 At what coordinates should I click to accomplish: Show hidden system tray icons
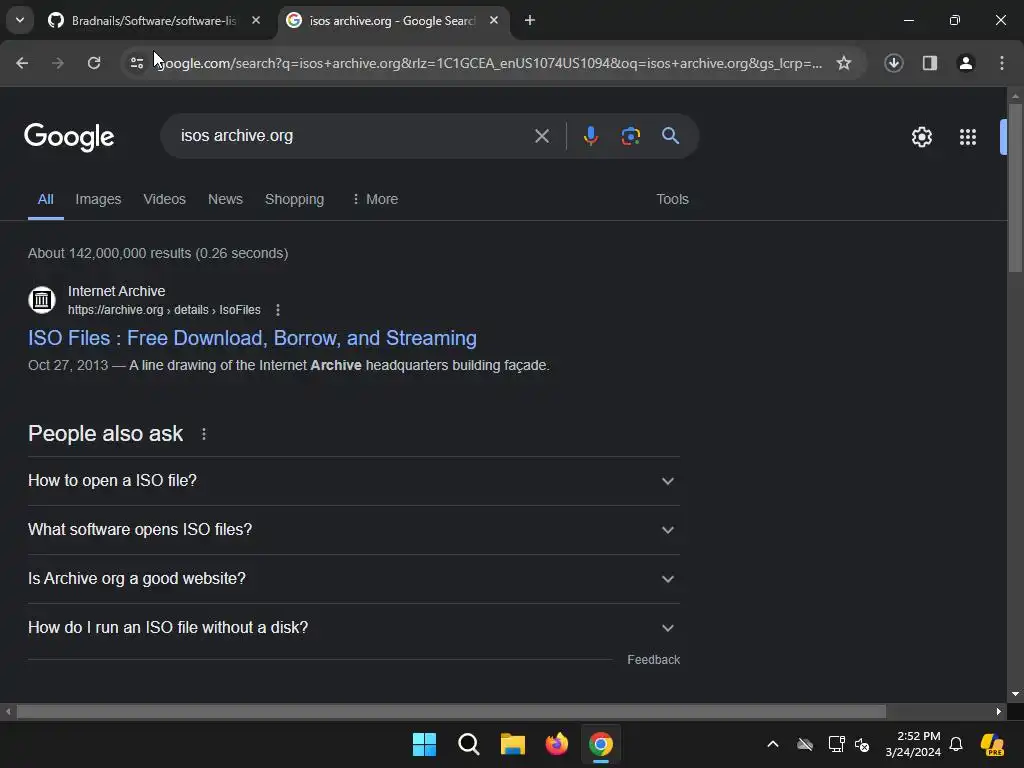pos(773,744)
